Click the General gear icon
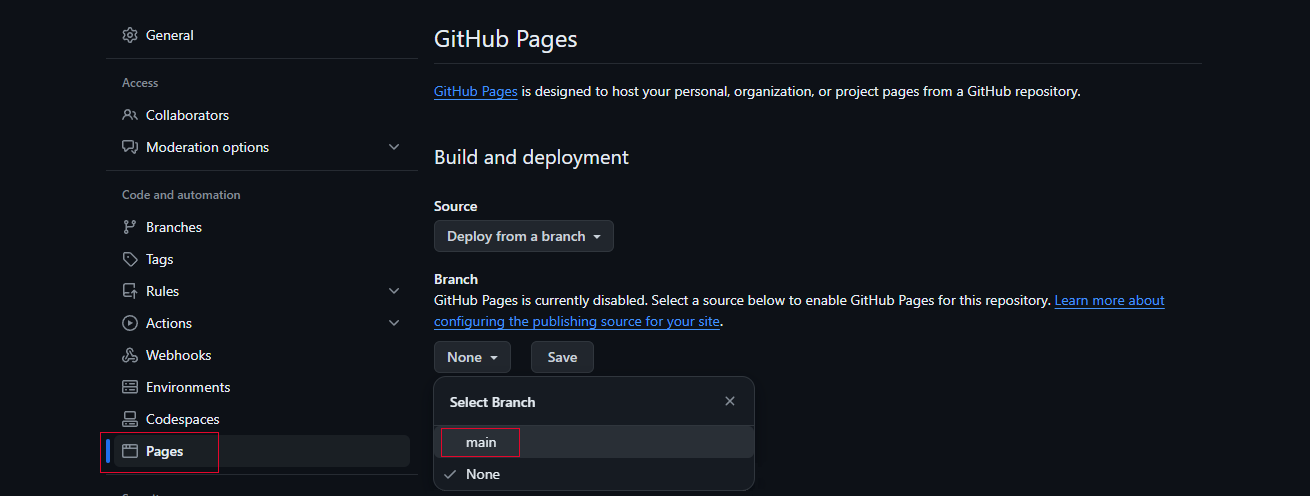 pyautogui.click(x=130, y=35)
